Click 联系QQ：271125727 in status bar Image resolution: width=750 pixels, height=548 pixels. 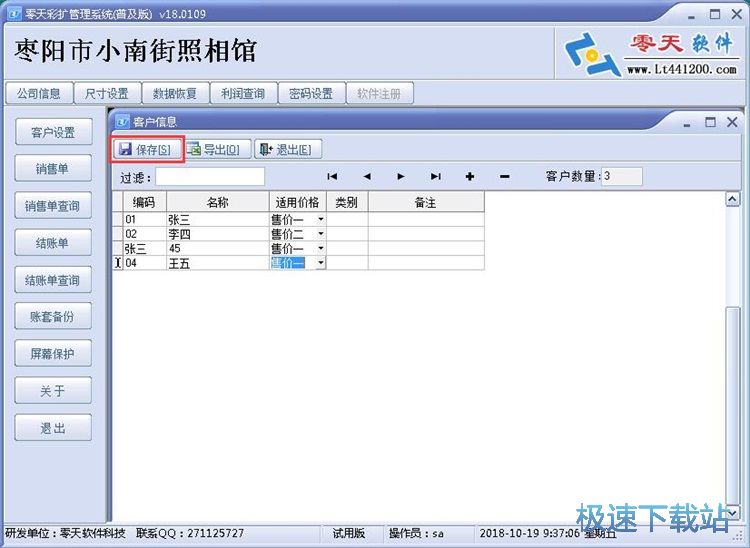190,533
